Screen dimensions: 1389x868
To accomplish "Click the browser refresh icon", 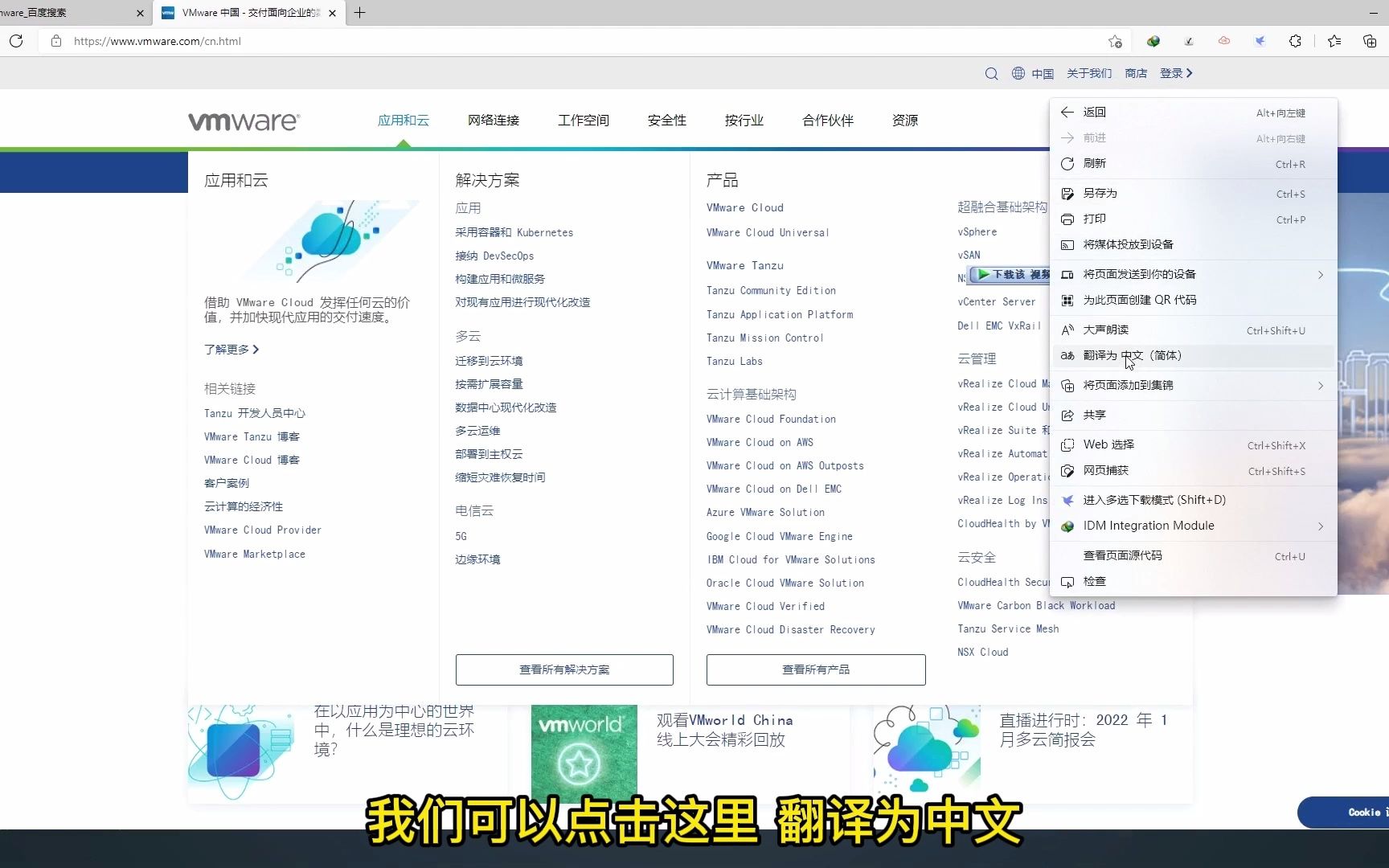I will pyautogui.click(x=16, y=41).
